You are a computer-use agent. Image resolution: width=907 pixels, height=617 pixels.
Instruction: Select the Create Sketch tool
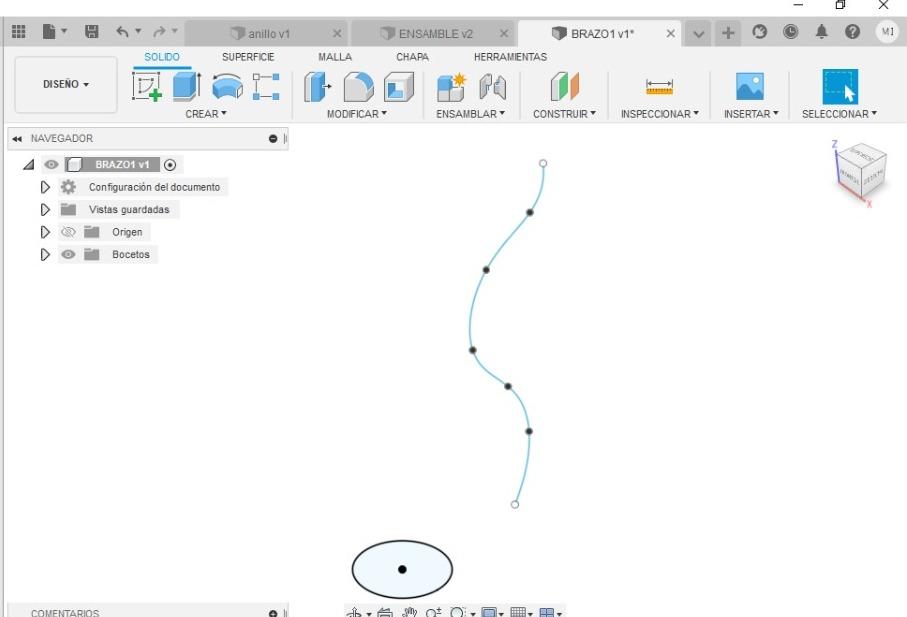pos(147,87)
